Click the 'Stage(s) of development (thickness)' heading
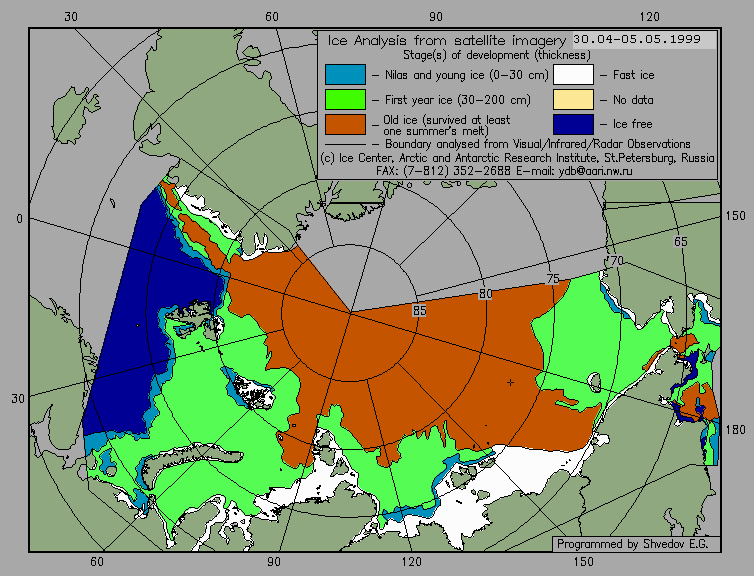Screen dimensions: 754x576 click(x=497, y=55)
